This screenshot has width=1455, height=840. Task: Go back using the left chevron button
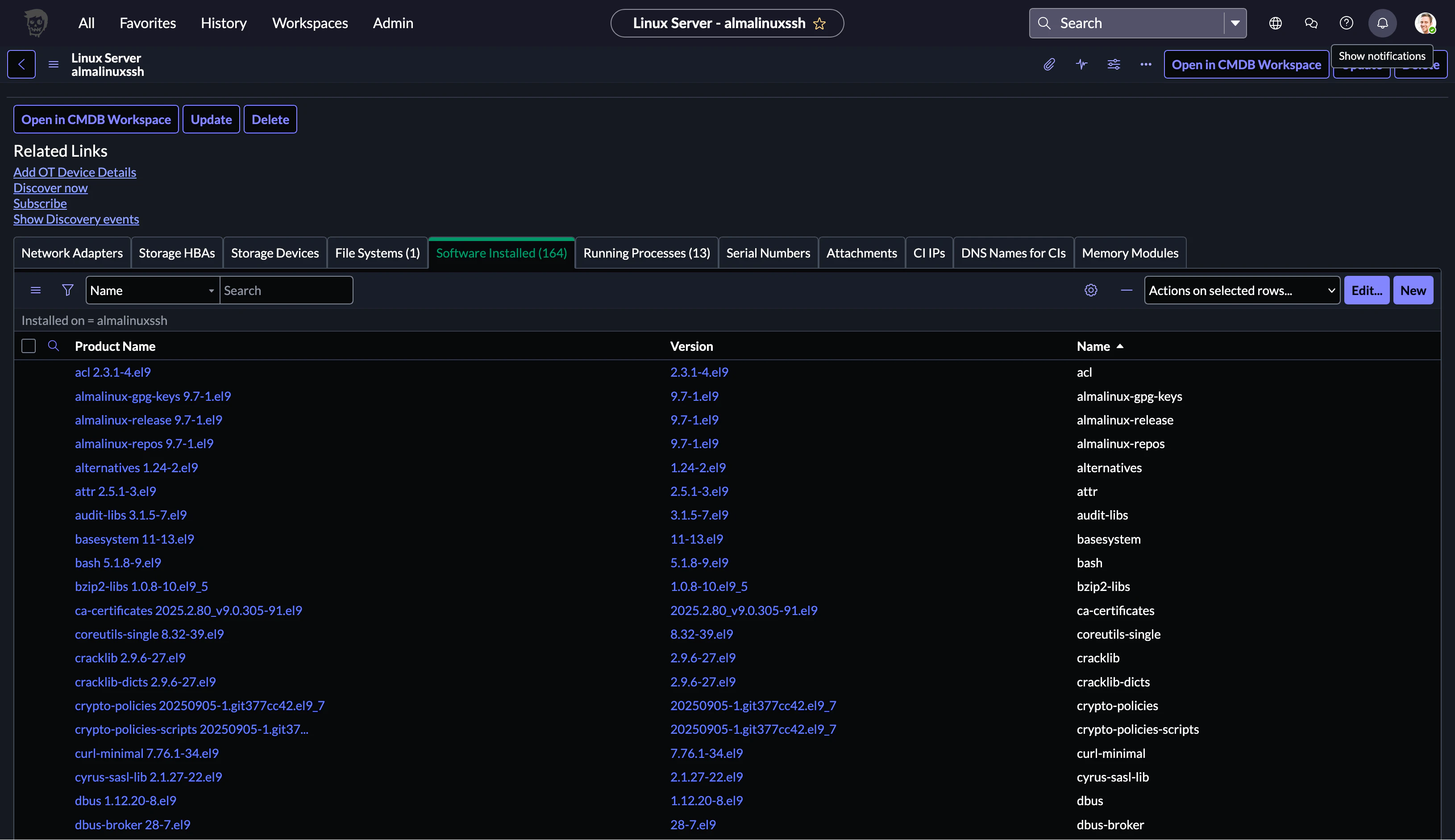(x=21, y=64)
